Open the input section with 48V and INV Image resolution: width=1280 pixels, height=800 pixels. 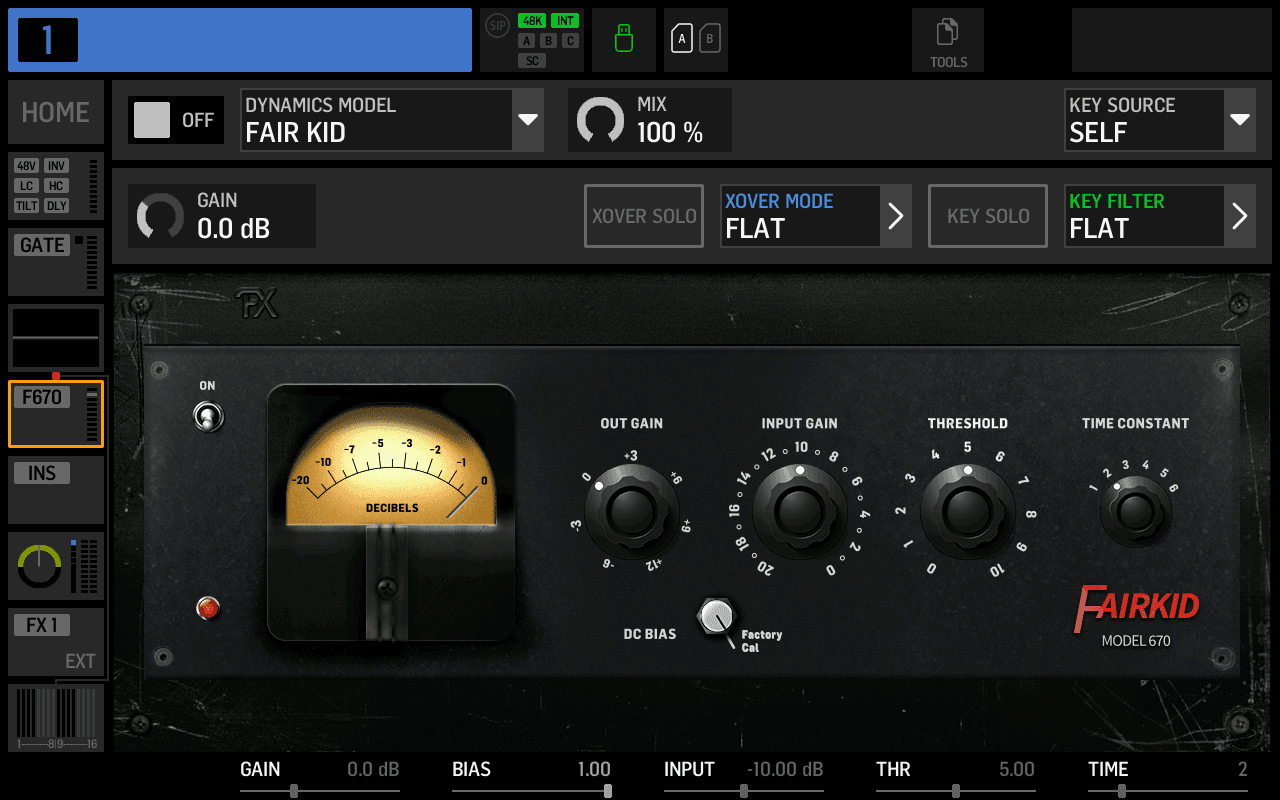(x=56, y=186)
